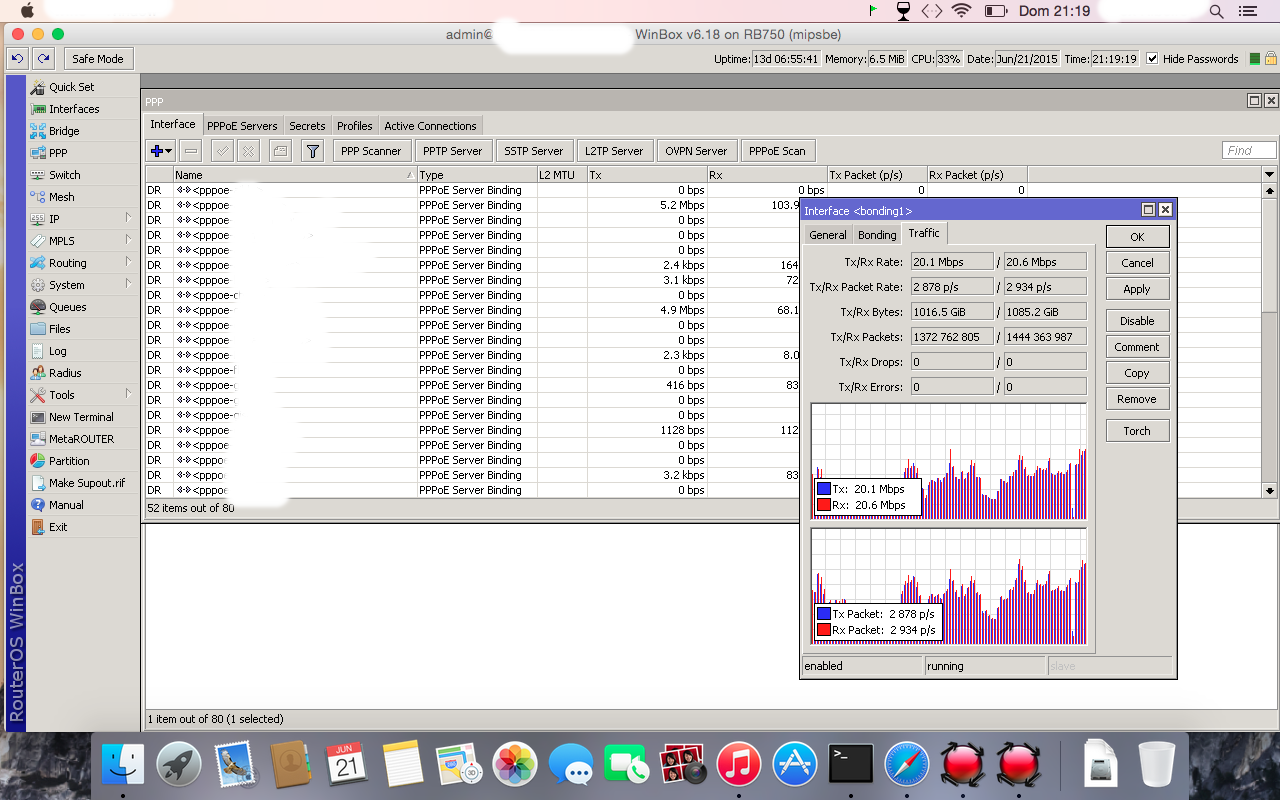The width and height of the screenshot is (1280, 800).
Task: Open General tab in bonding1 dialog
Action: [x=828, y=235]
